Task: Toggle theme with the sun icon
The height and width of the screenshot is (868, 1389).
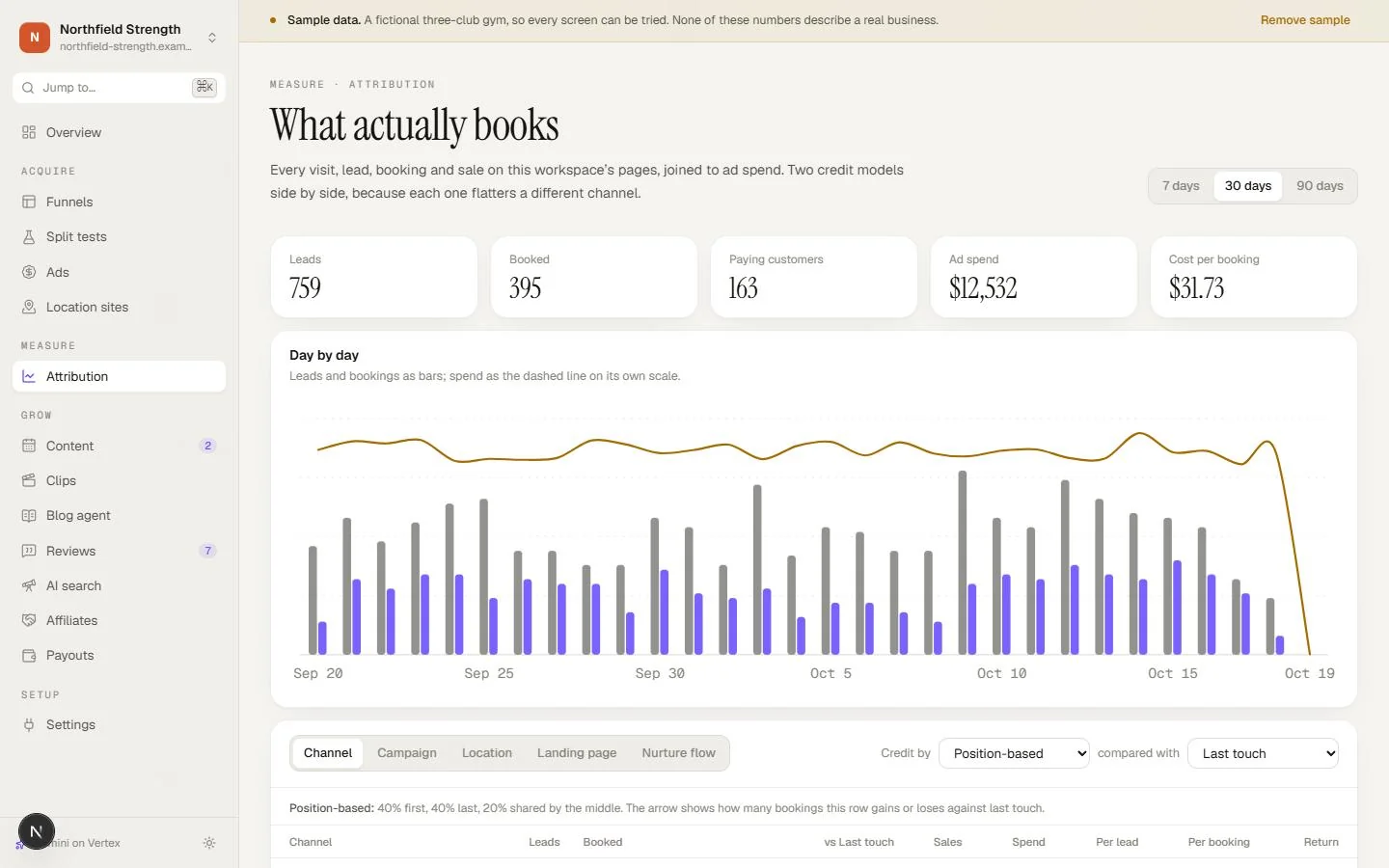Action: (209, 843)
